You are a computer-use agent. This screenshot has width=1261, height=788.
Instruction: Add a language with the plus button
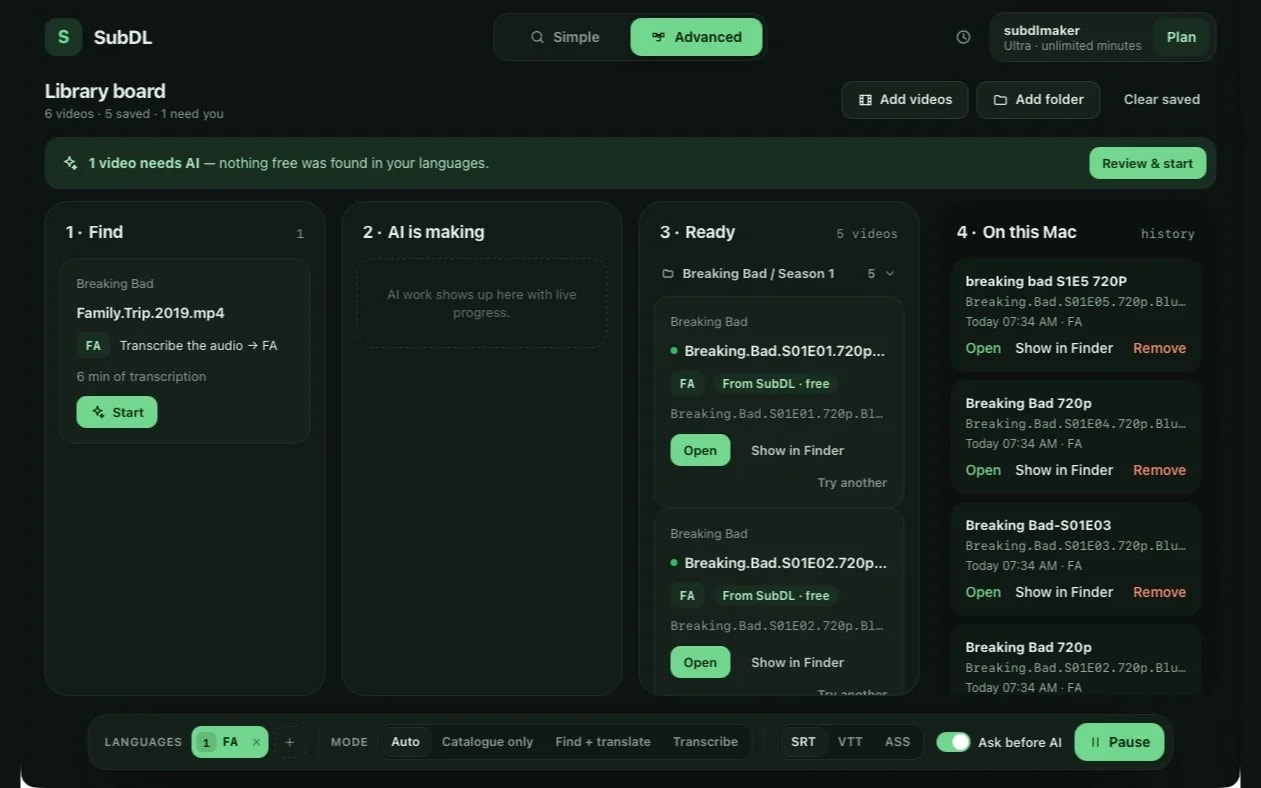[x=290, y=742]
